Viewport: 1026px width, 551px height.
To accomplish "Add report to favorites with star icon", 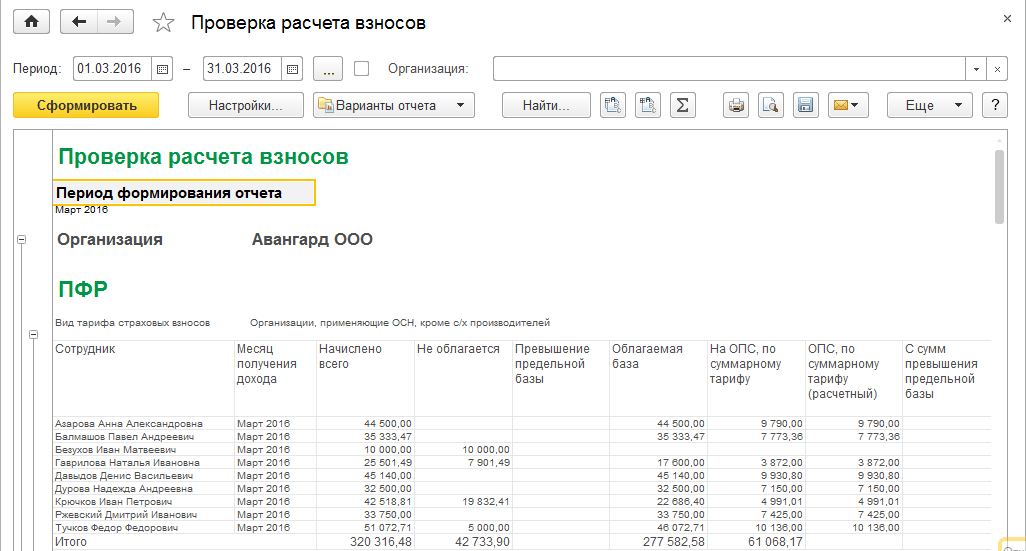I will pyautogui.click(x=163, y=23).
